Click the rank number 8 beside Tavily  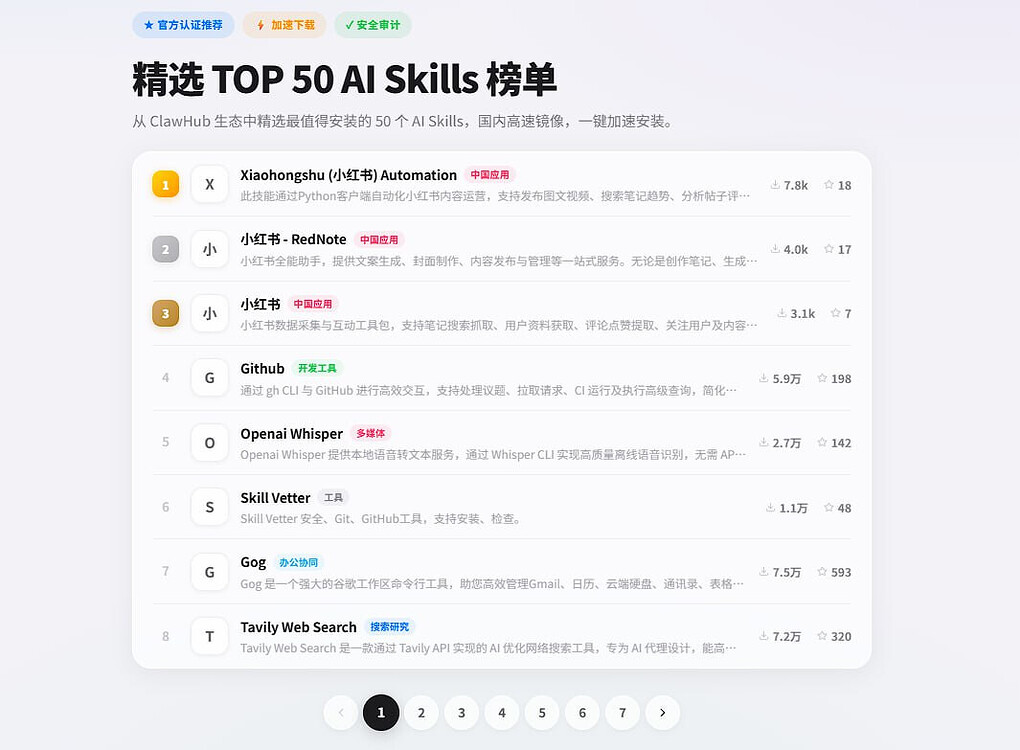[165, 636]
